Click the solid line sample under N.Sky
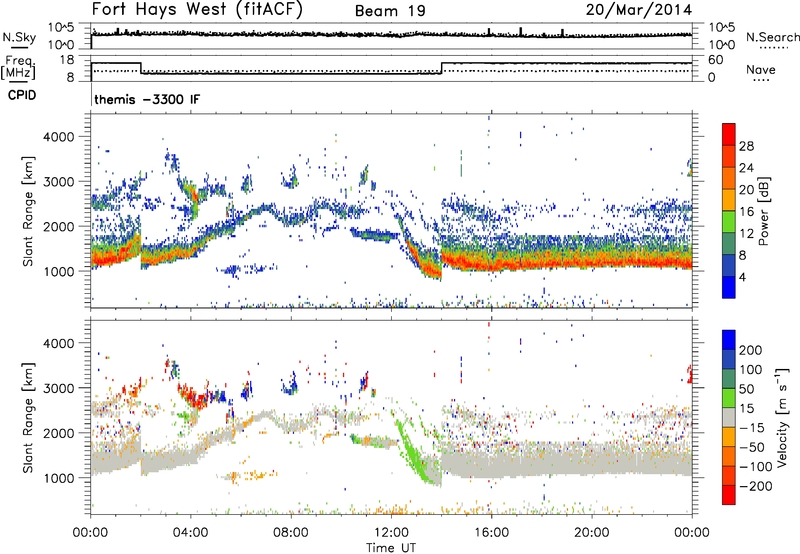 pyautogui.click(x=19, y=47)
